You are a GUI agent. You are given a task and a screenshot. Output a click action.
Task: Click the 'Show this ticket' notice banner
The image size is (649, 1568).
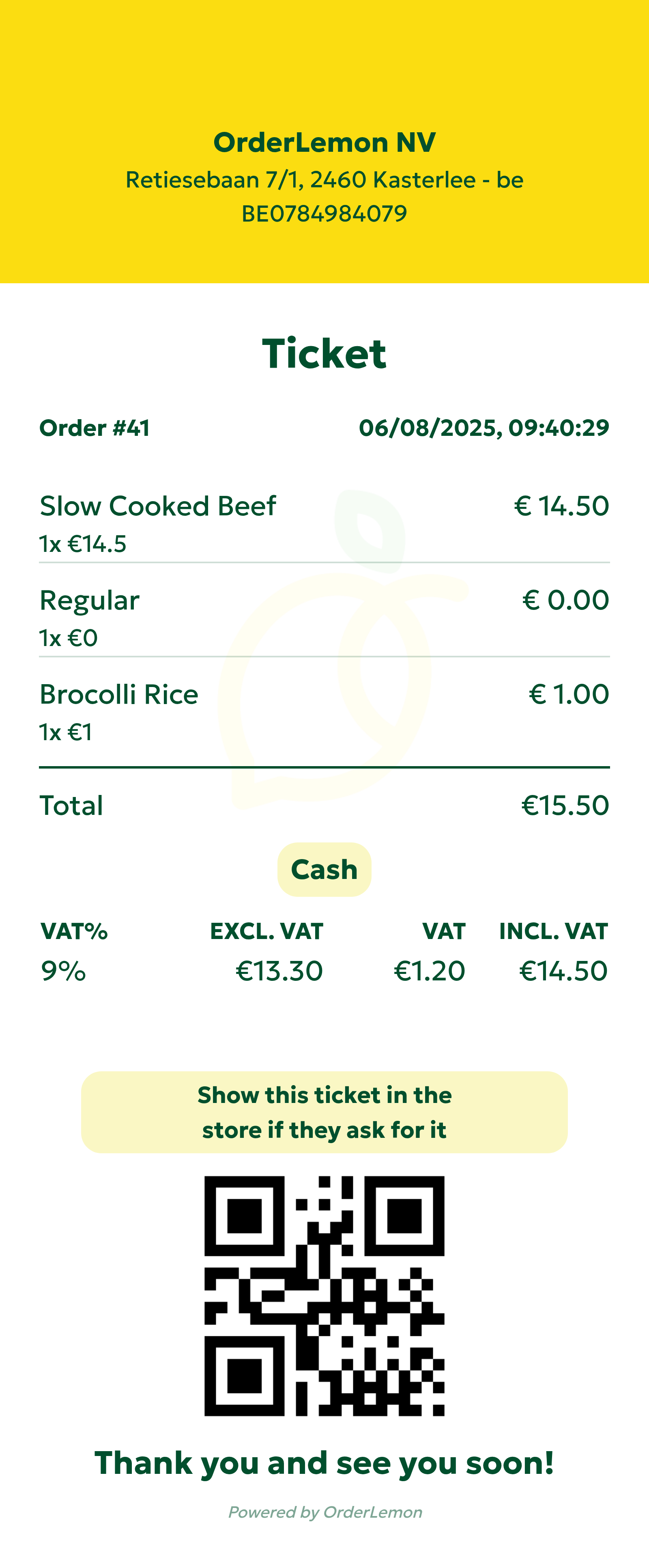pos(324,1112)
